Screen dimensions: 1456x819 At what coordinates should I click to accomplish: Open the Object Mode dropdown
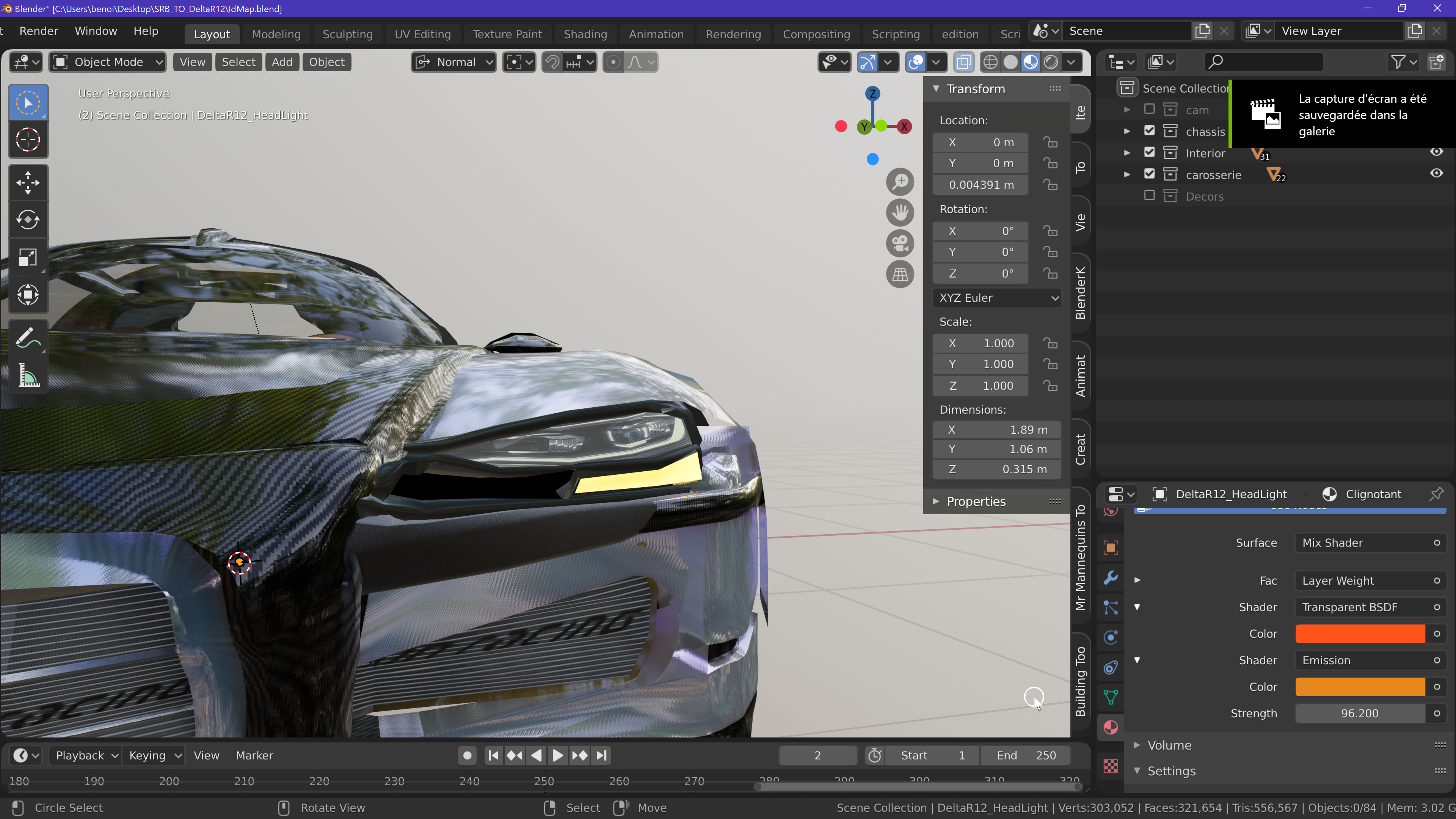[108, 62]
